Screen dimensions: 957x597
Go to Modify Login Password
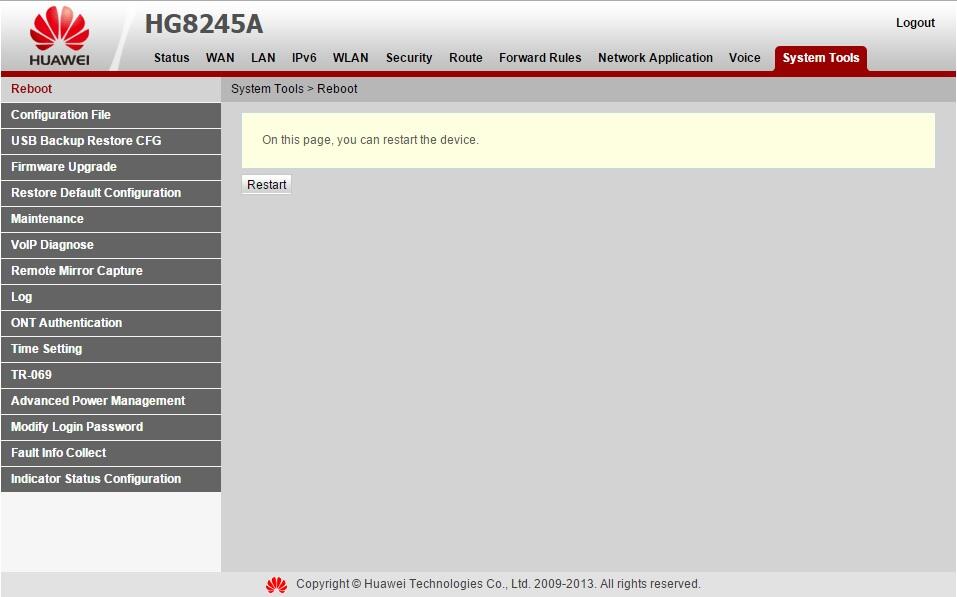click(x=110, y=427)
